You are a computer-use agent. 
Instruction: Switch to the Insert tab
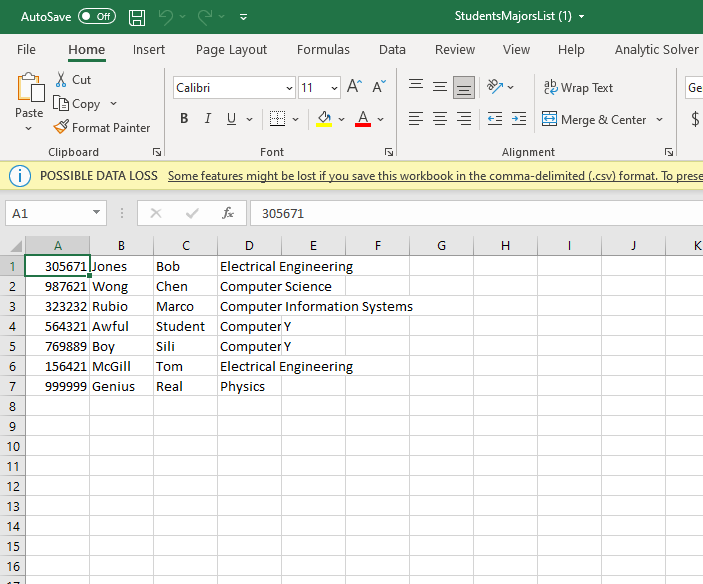coord(148,49)
